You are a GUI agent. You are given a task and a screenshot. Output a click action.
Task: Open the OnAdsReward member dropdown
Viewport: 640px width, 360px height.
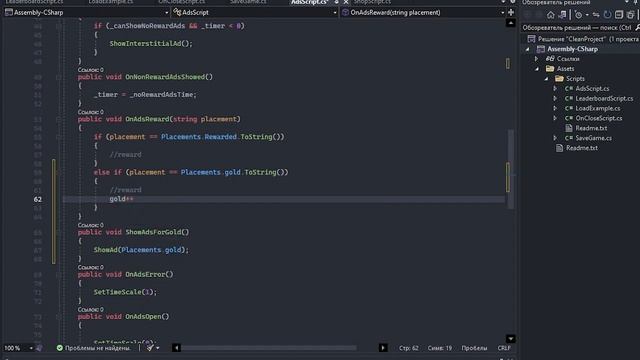click(502, 13)
